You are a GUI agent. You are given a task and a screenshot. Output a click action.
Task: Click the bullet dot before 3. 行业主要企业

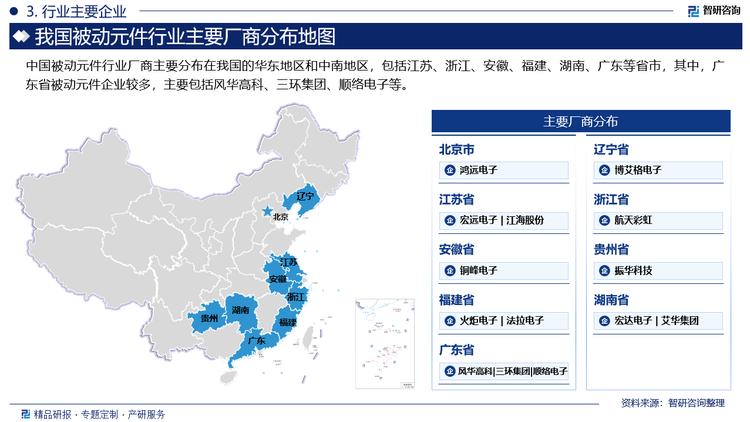coord(14,11)
